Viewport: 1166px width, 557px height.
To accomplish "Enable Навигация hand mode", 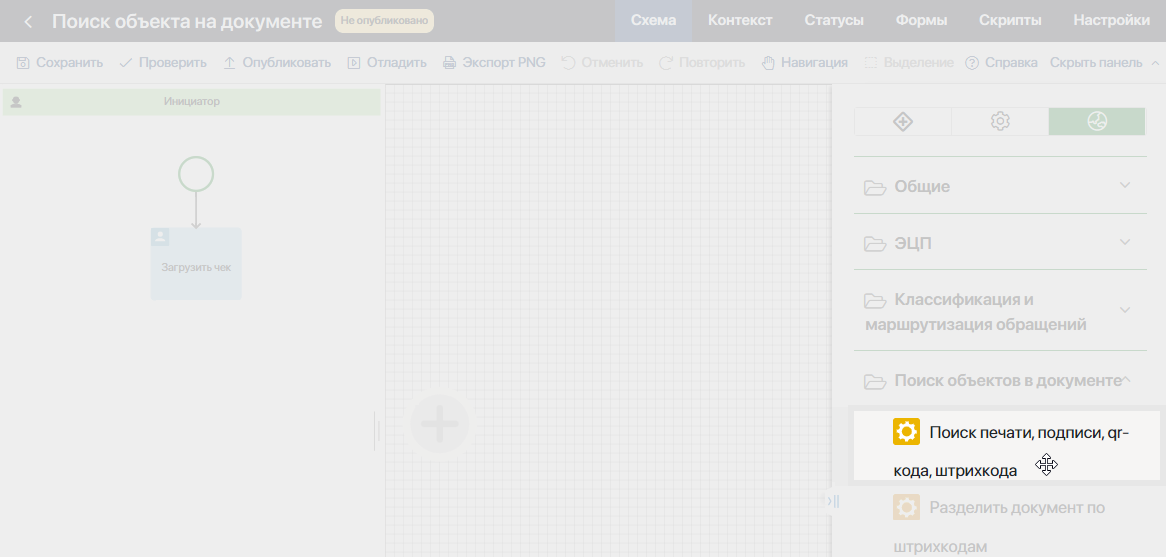I will 805,62.
